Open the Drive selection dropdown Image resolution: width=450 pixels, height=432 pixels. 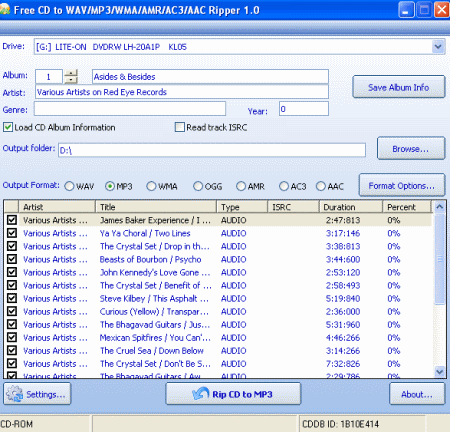pos(438,47)
